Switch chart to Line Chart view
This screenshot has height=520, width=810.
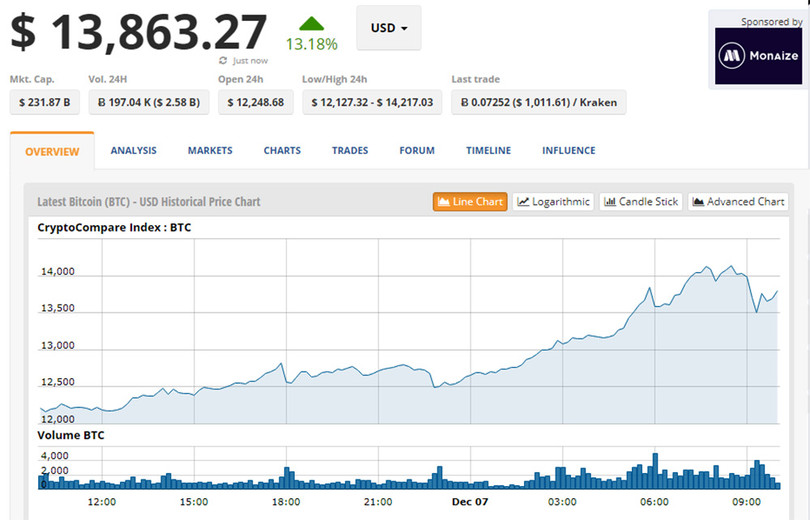pos(470,202)
